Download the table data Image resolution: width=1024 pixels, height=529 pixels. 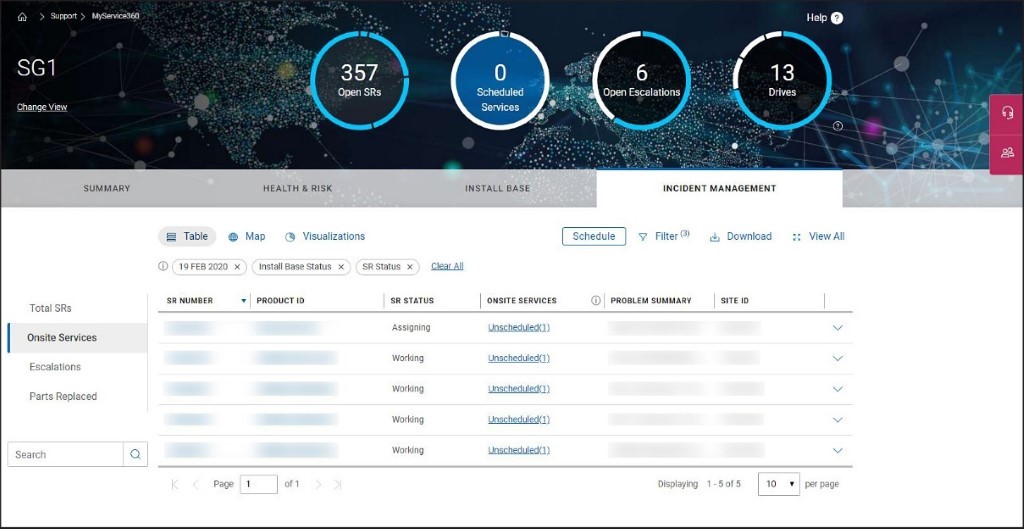pos(741,237)
